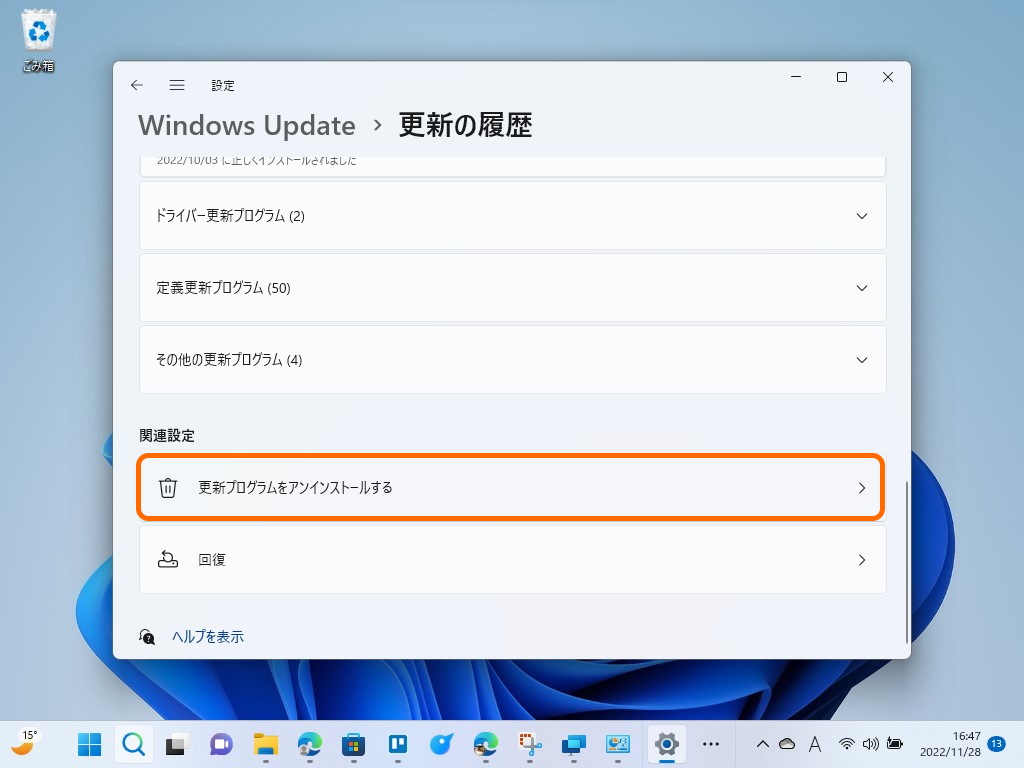Expand その他の更新プログラム (4) section
1024x768 pixels.
pos(512,360)
